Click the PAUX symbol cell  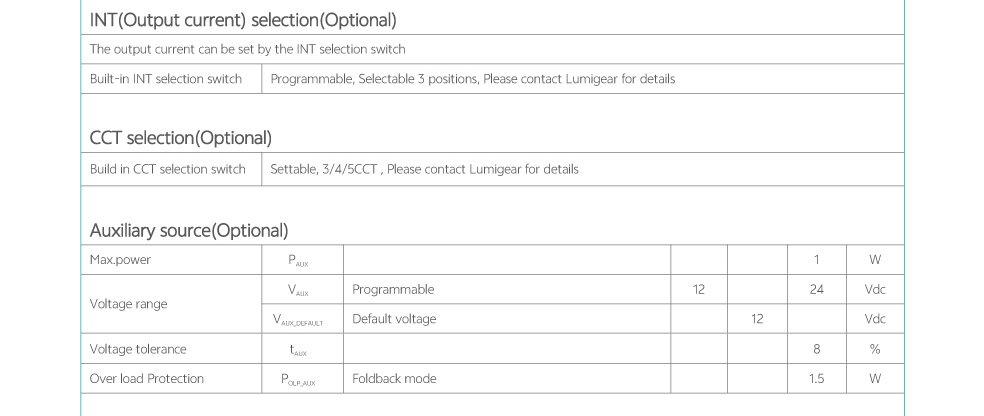[298, 260]
